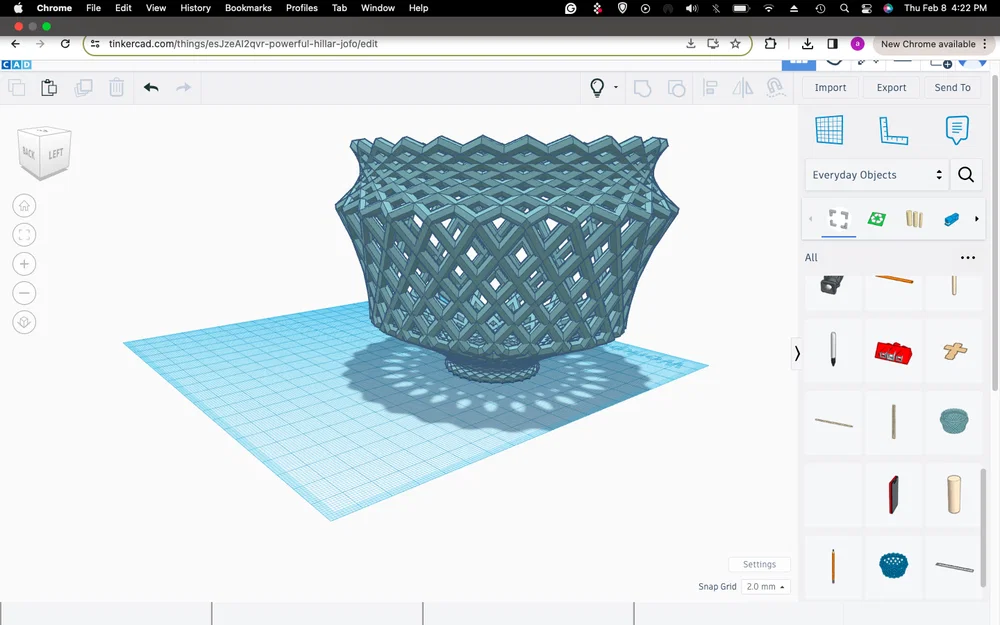
Task: Select the Mirror tool icon
Action: (742, 88)
